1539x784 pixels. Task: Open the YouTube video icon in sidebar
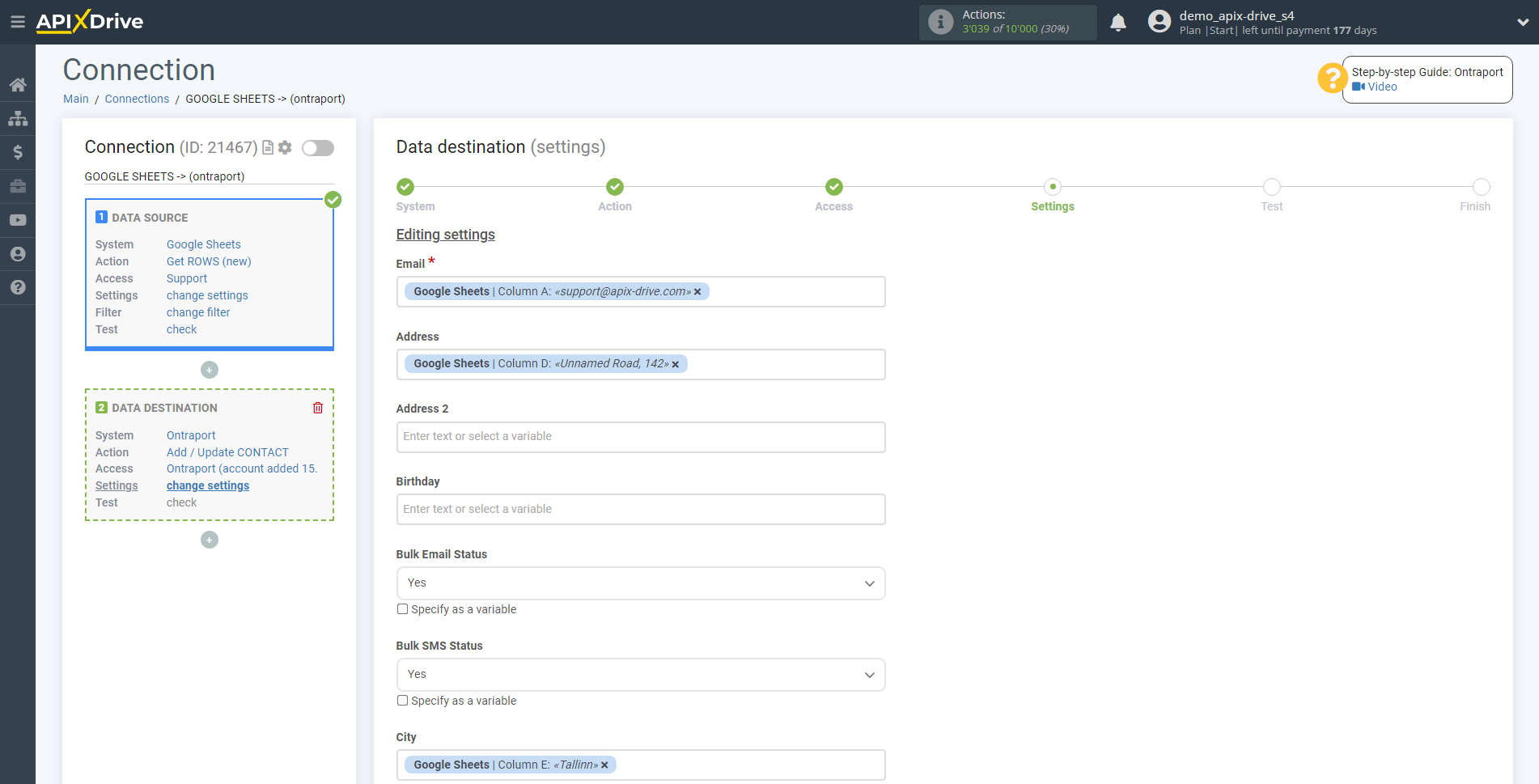(18, 220)
